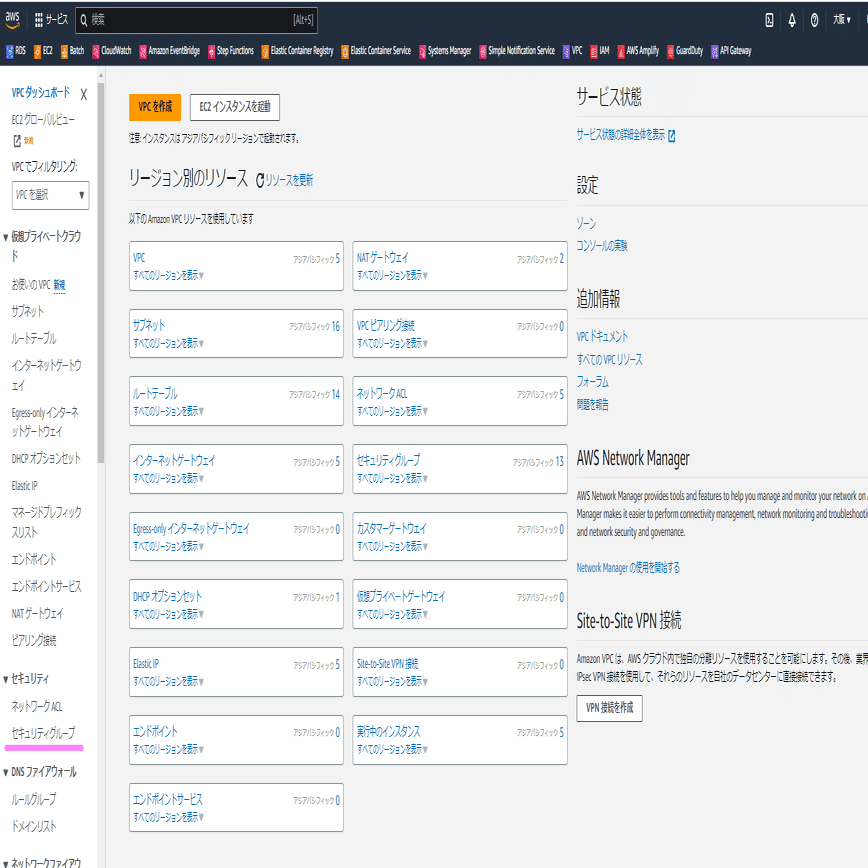Image resolution: width=868 pixels, height=868 pixels.
Task: Click the refresh resources icon
Action: (260, 180)
